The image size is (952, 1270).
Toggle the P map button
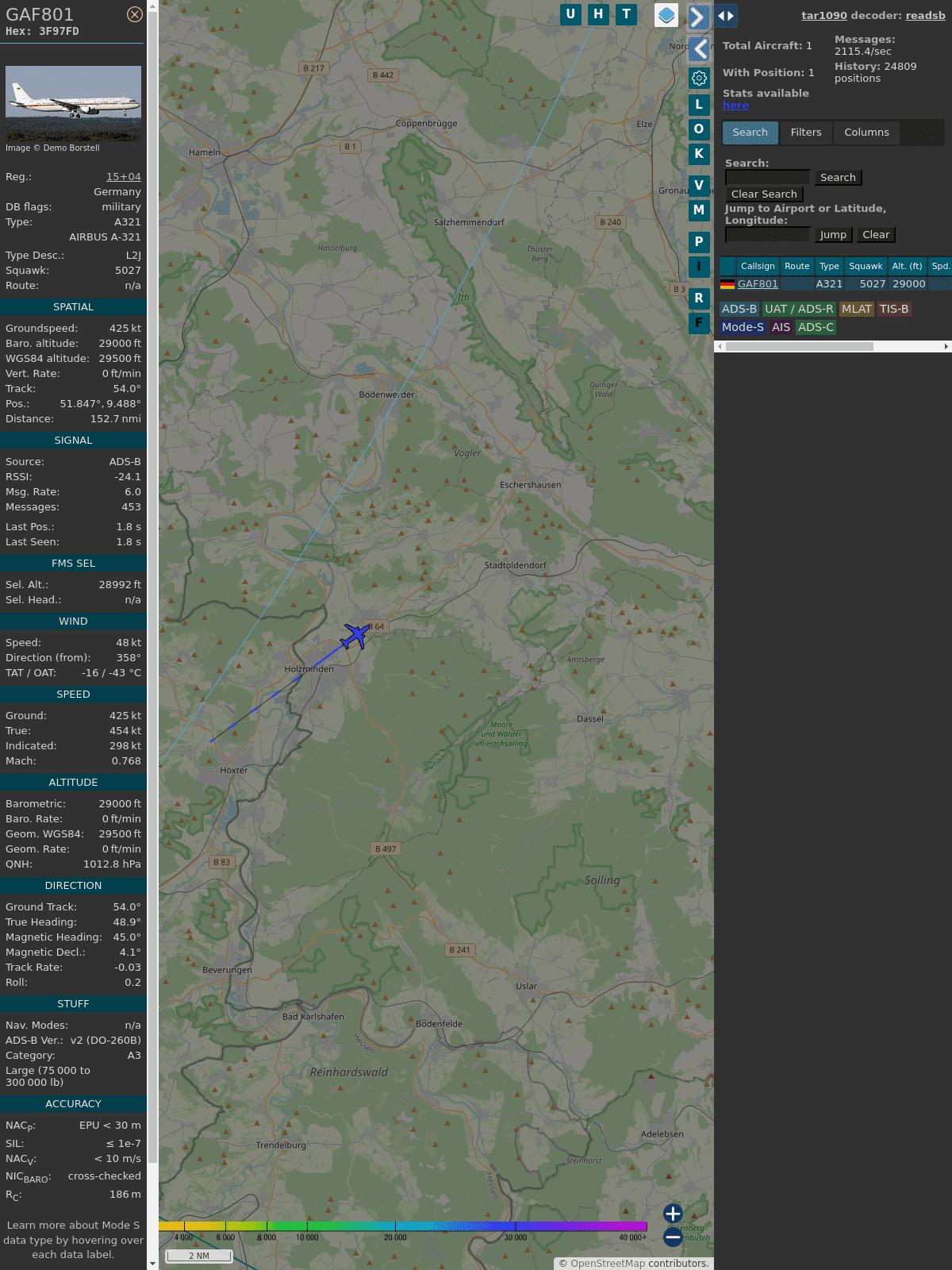coord(699,242)
